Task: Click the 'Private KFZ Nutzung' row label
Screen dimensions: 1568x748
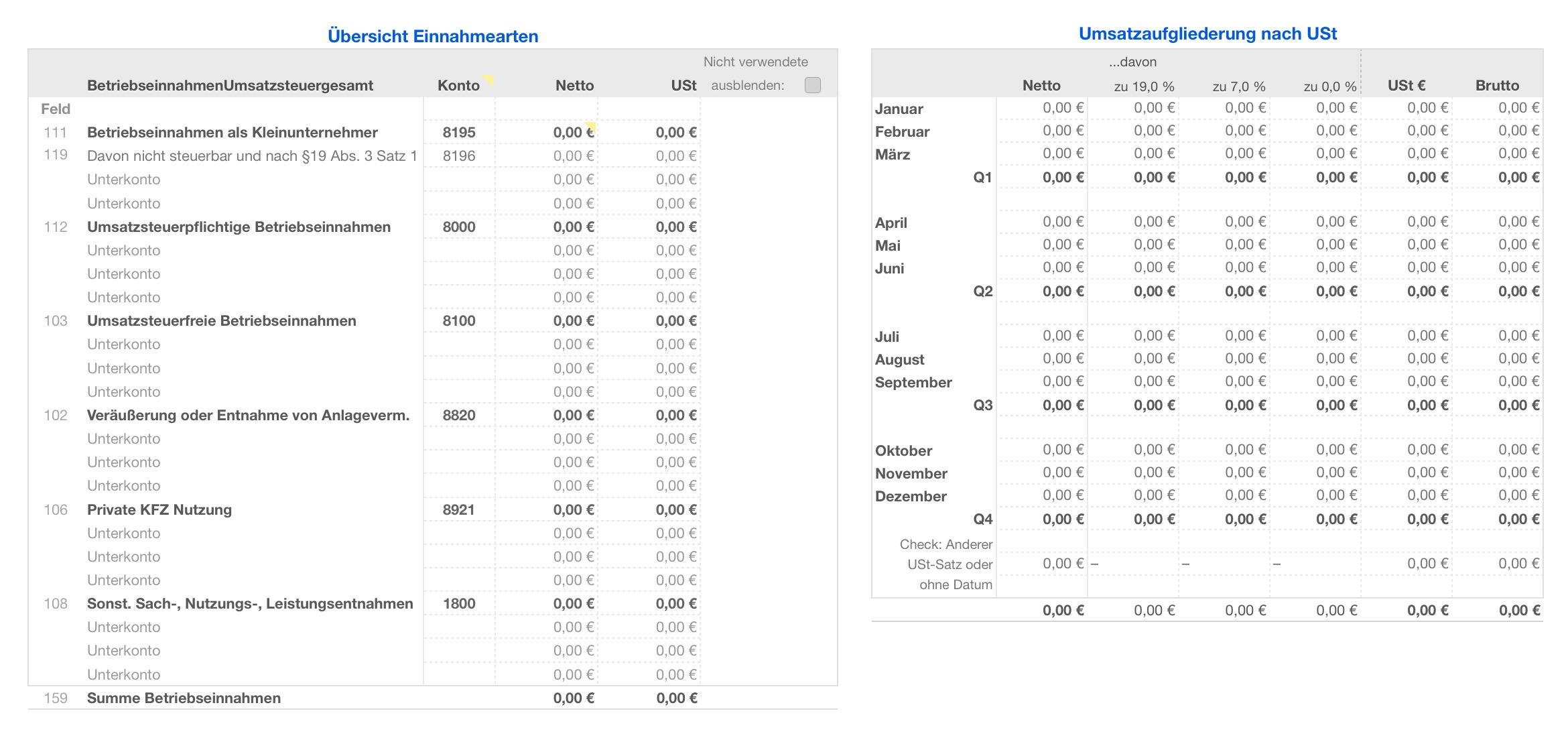Action: click(159, 509)
